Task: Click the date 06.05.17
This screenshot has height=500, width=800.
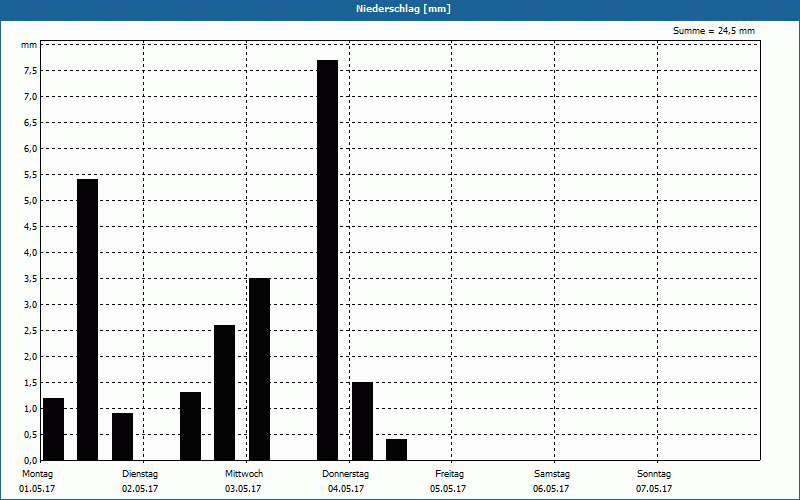Action: [x=551, y=489]
